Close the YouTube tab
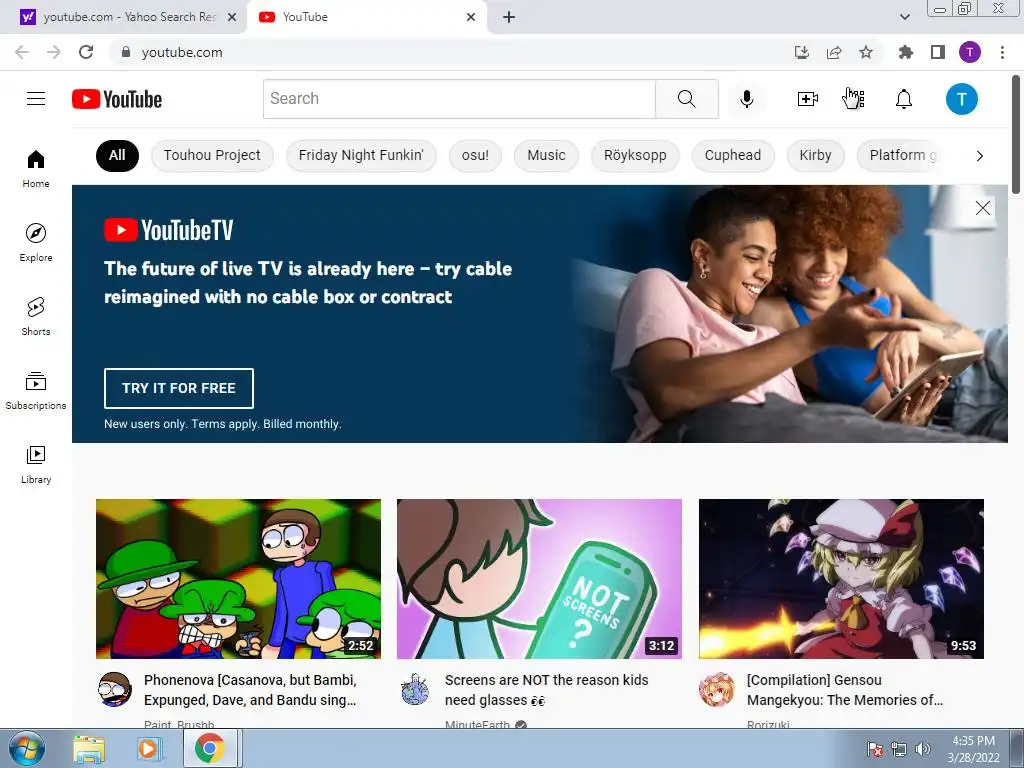 point(471,17)
